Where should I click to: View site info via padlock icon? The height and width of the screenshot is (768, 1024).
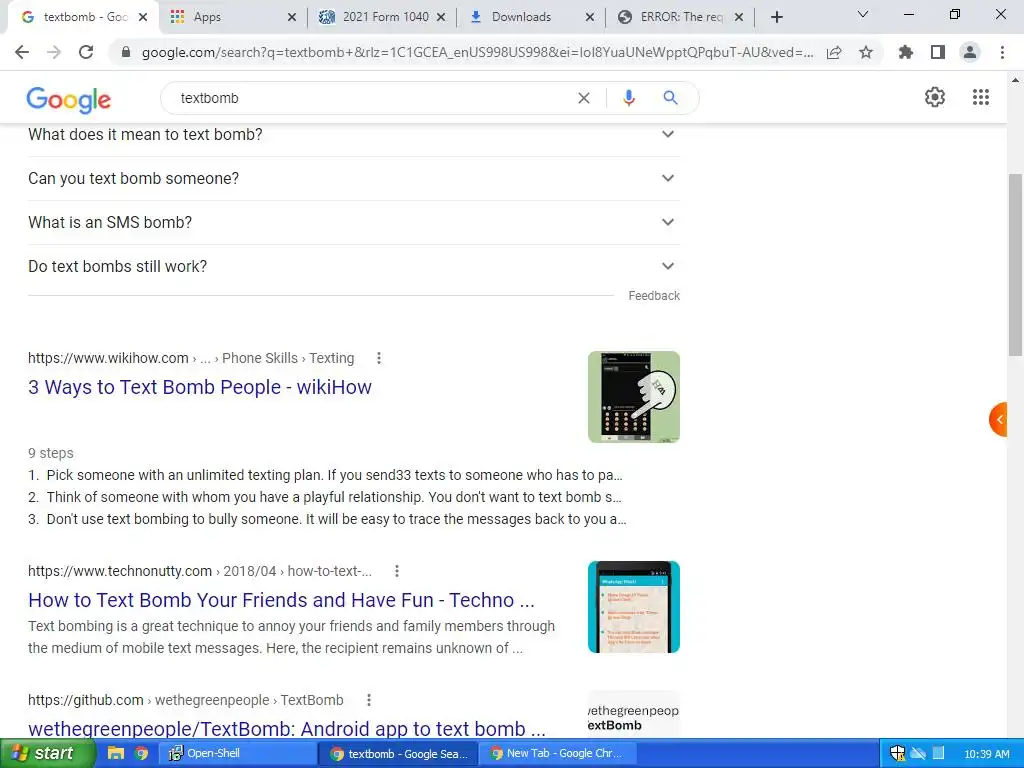tap(126, 52)
